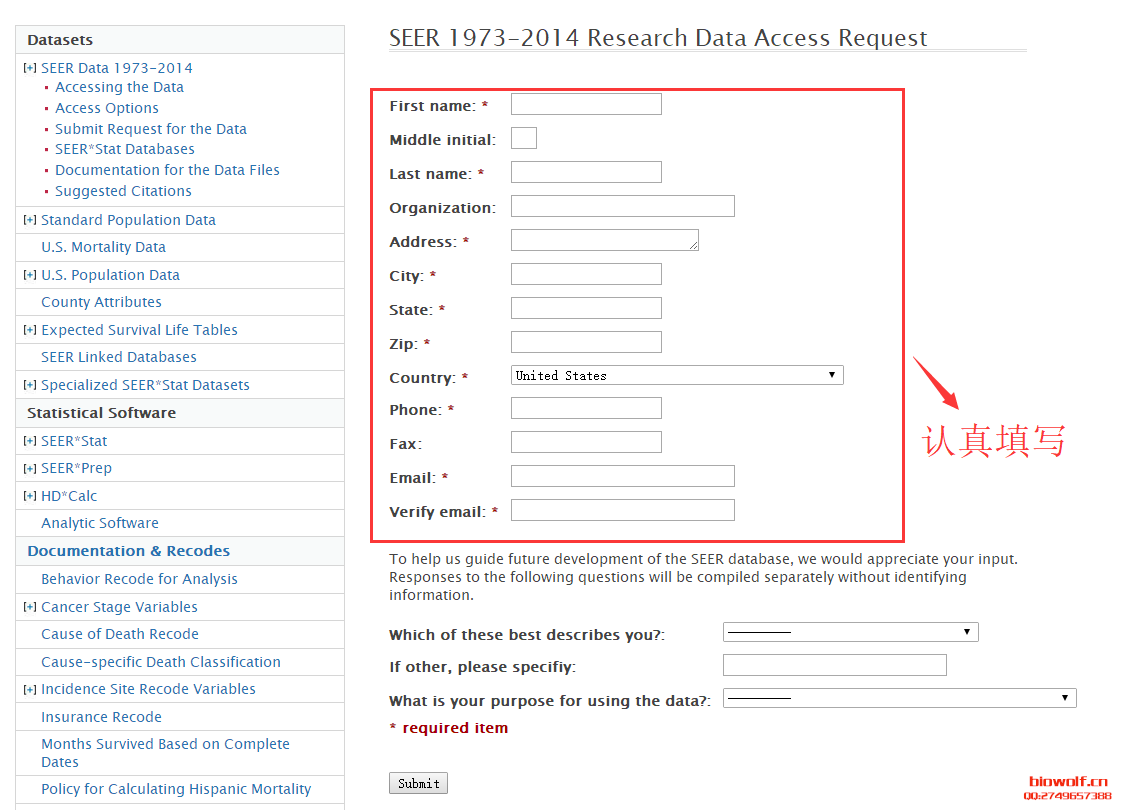The height and width of the screenshot is (810, 1129).
Task: Open Cancer Stage Variables link
Action: click(119, 607)
